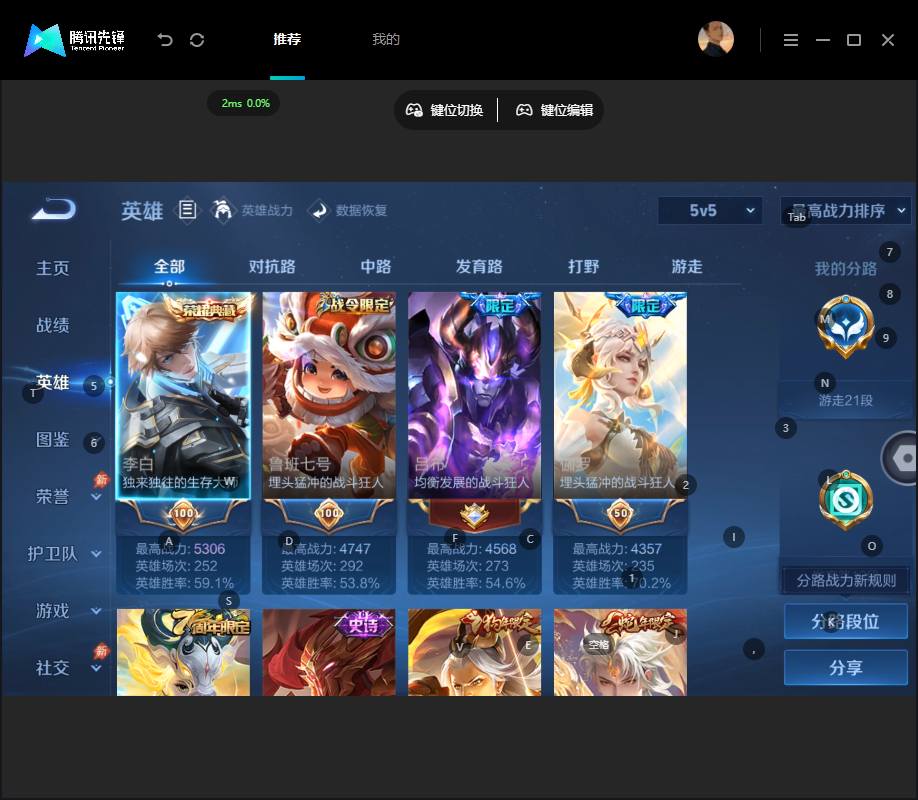Open the user avatar profile
Viewport: 918px width, 800px height.
click(715, 39)
